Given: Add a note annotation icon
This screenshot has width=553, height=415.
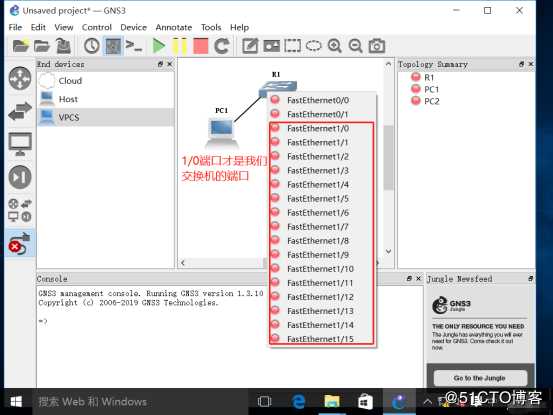Looking at the screenshot, I should pyautogui.click(x=250, y=46).
